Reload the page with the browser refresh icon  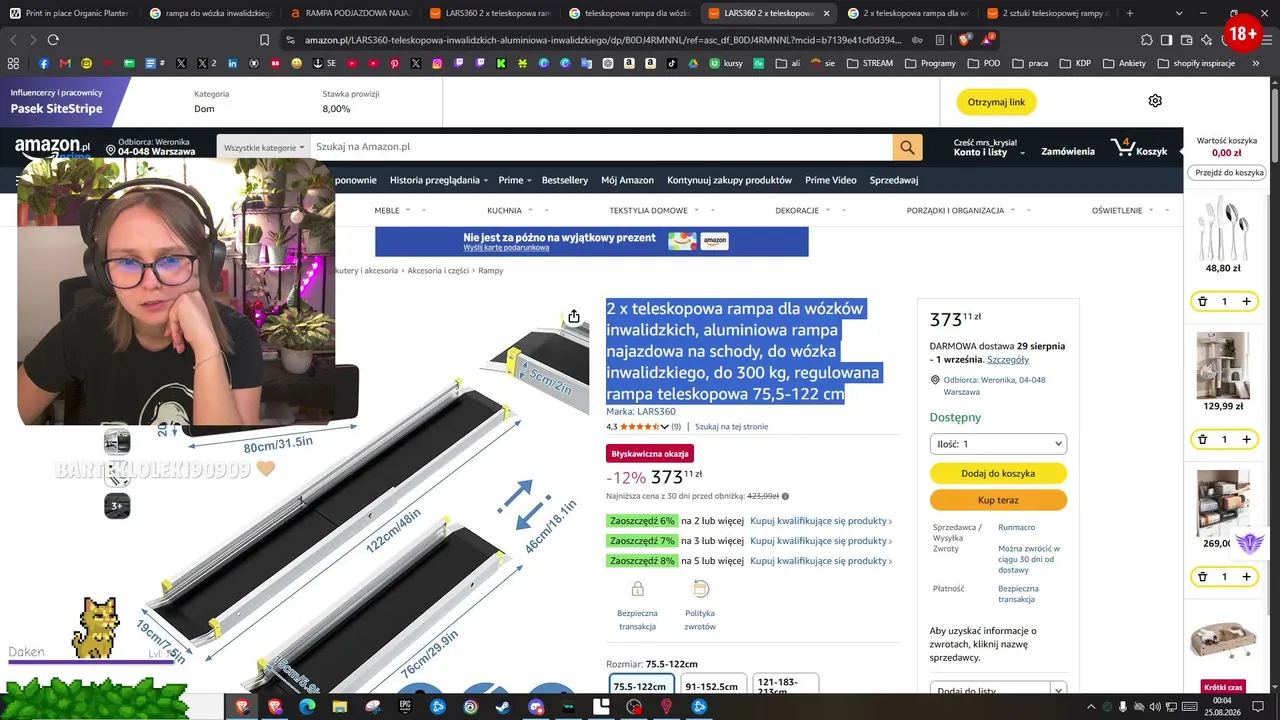(x=53, y=40)
